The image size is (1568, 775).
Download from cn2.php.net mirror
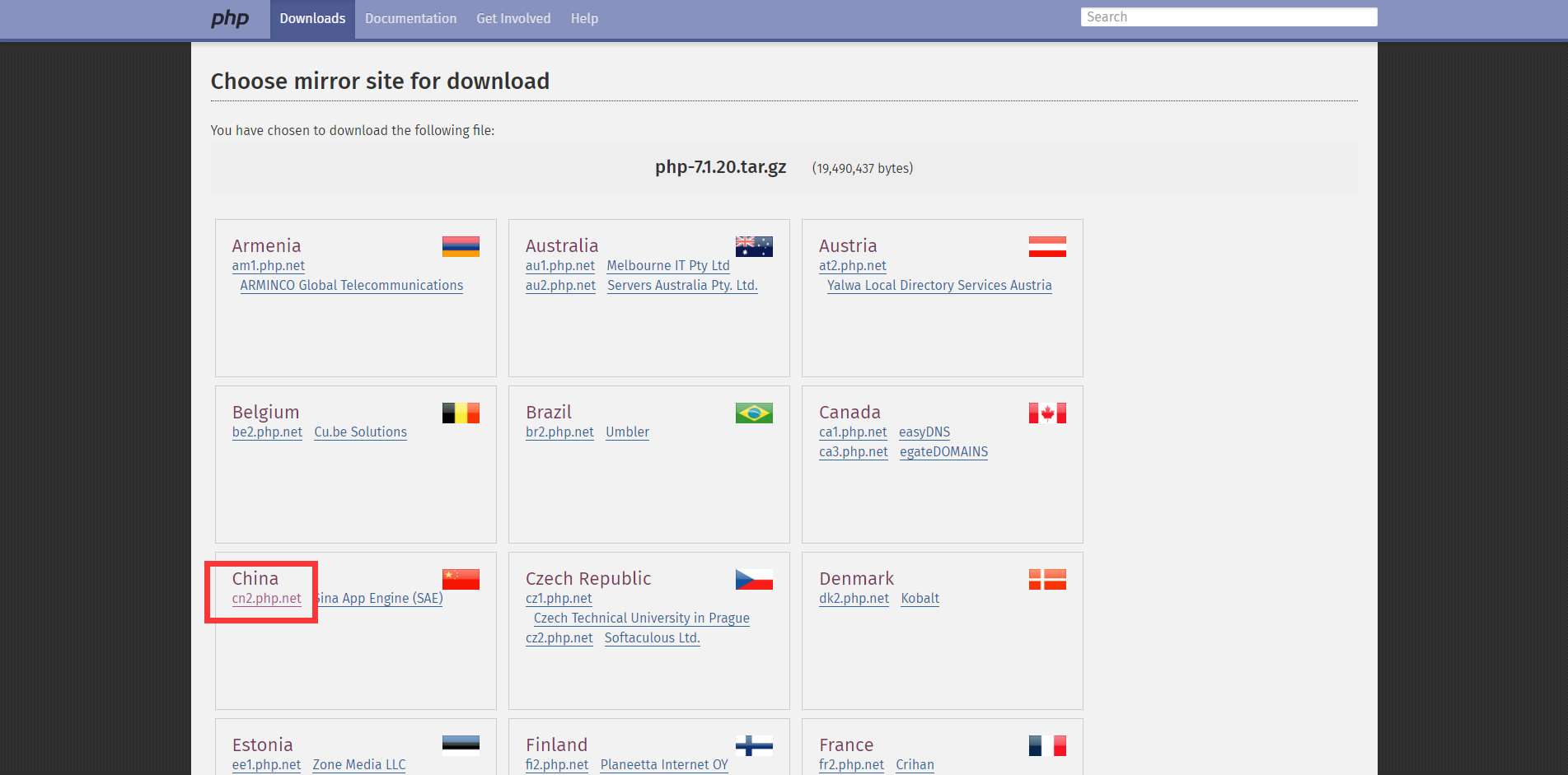coord(266,599)
